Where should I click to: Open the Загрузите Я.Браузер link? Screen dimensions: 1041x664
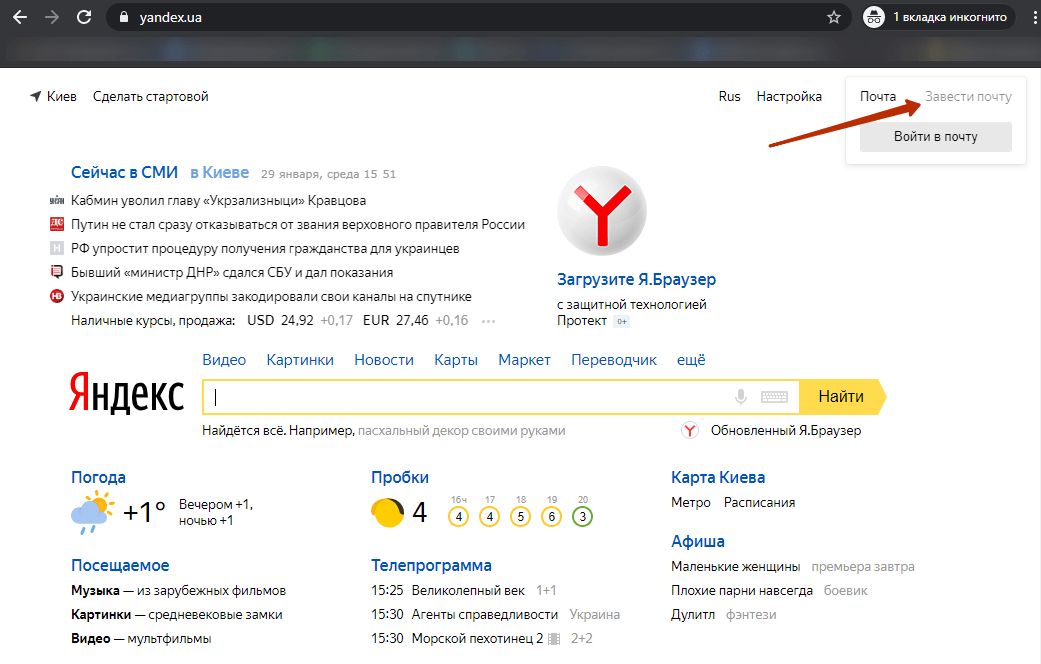(x=636, y=280)
